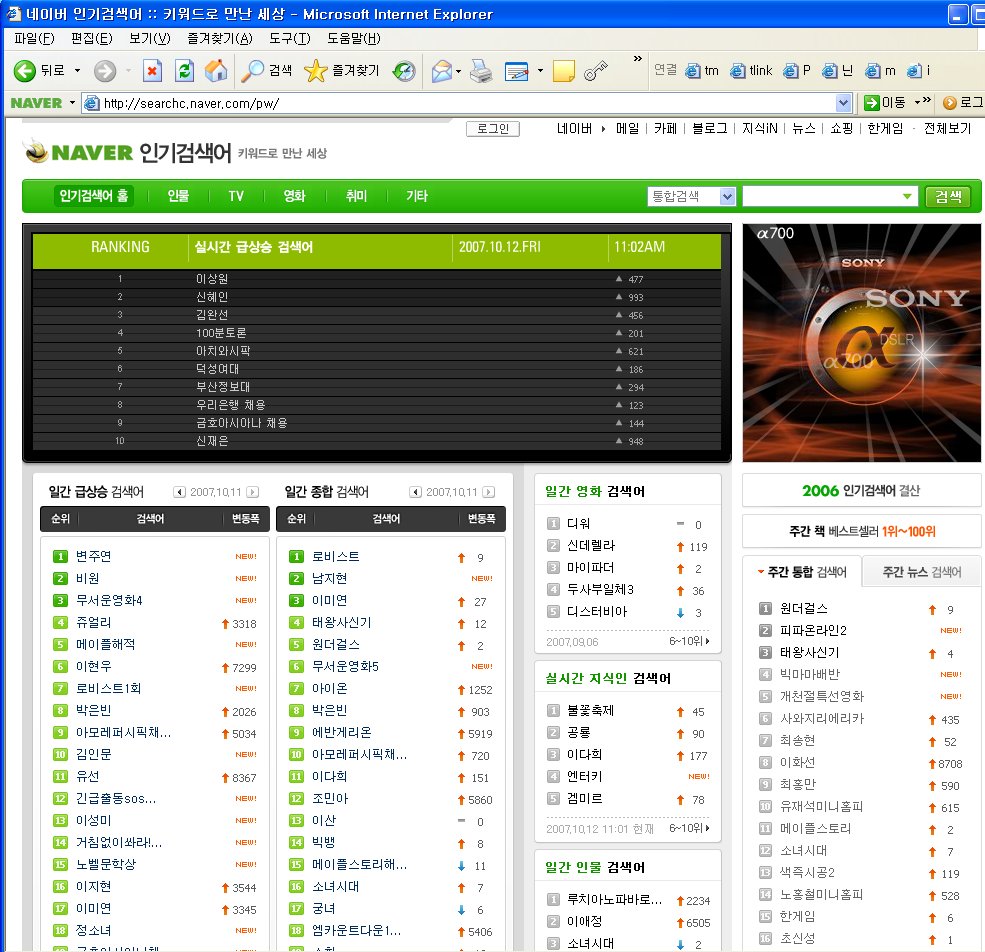Open the tlink shortcut in links bar
This screenshot has width=985, height=952.
[751, 70]
